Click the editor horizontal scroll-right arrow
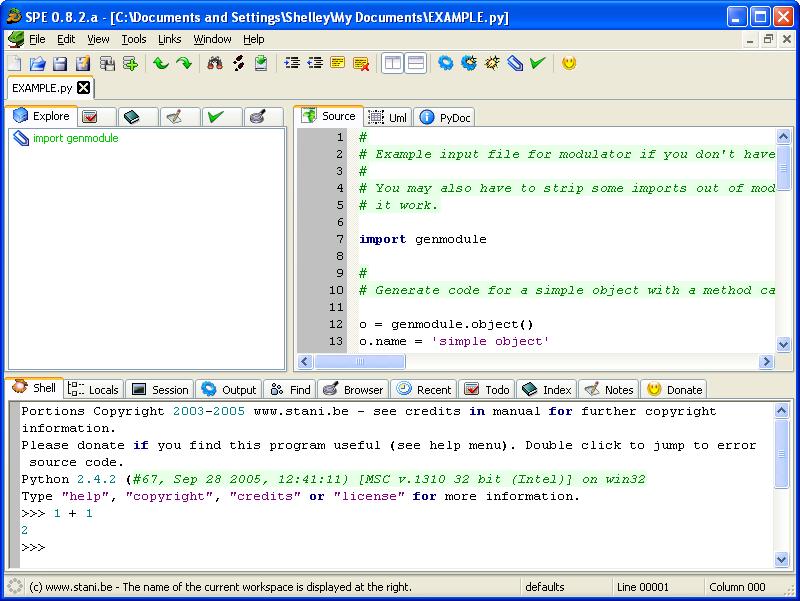The width and height of the screenshot is (800, 601). pyautogui.click(x=766, y=362)
